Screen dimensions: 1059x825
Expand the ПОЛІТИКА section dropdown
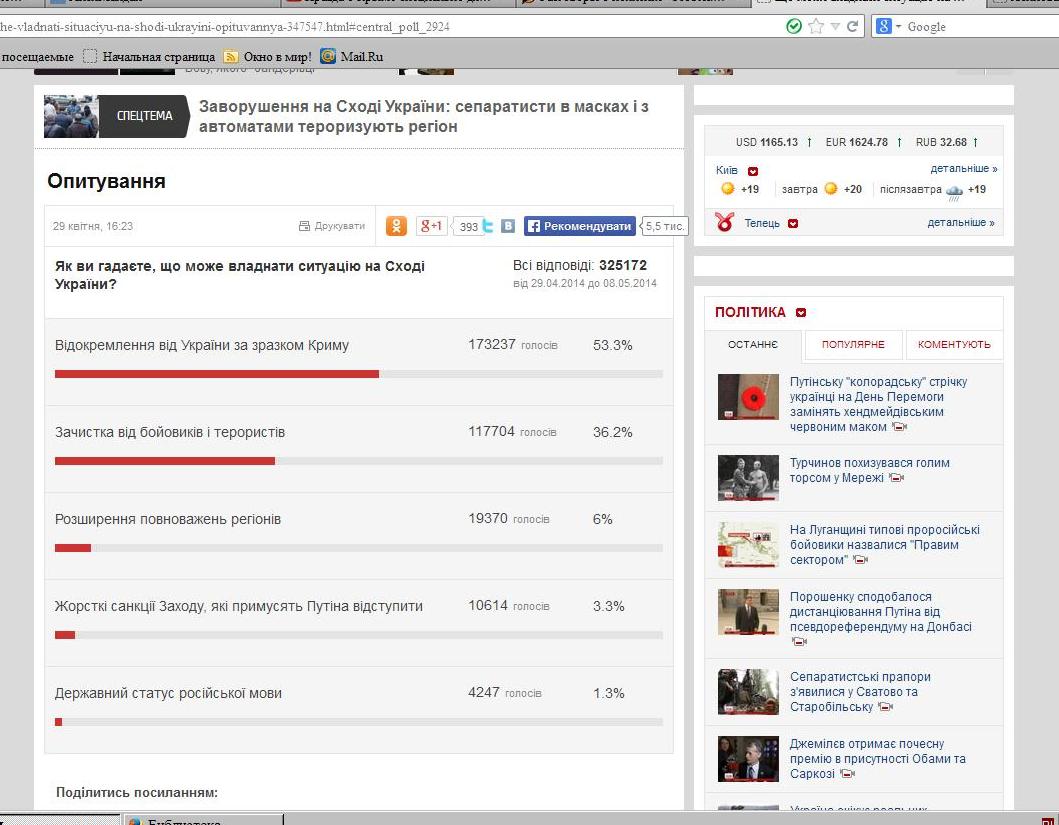click(801, 313)
